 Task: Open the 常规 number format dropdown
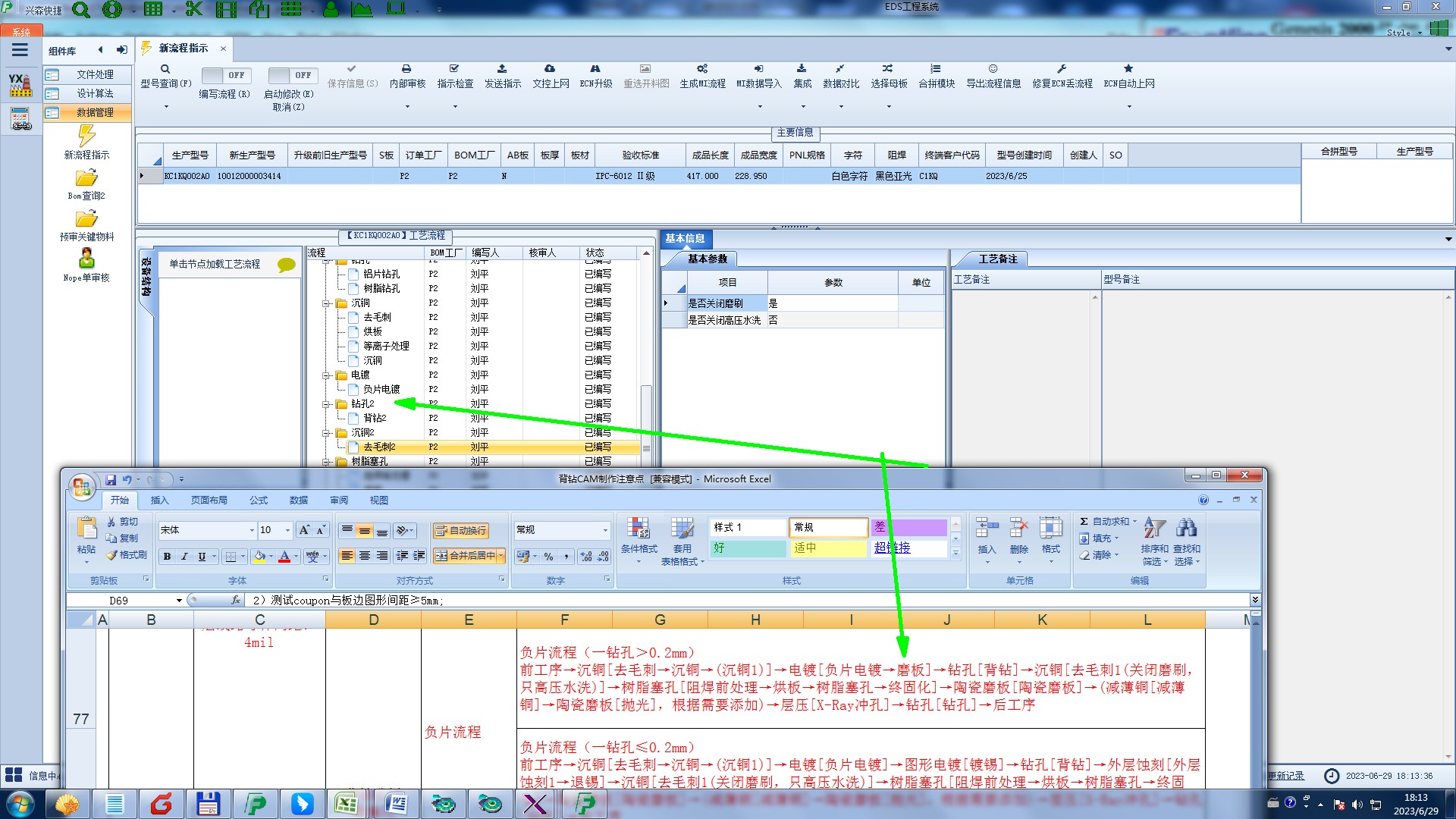click(605, 530)
